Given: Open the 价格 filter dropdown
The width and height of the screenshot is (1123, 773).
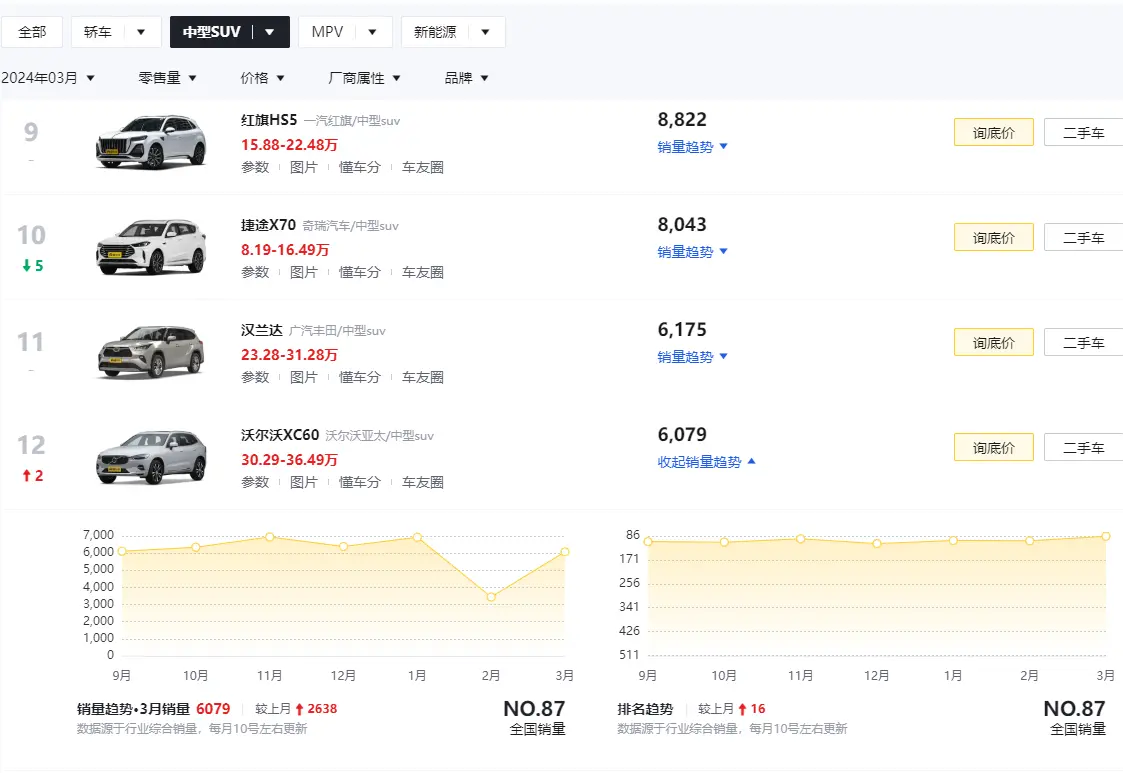Looking at the screenshot, I should point(262,78).
